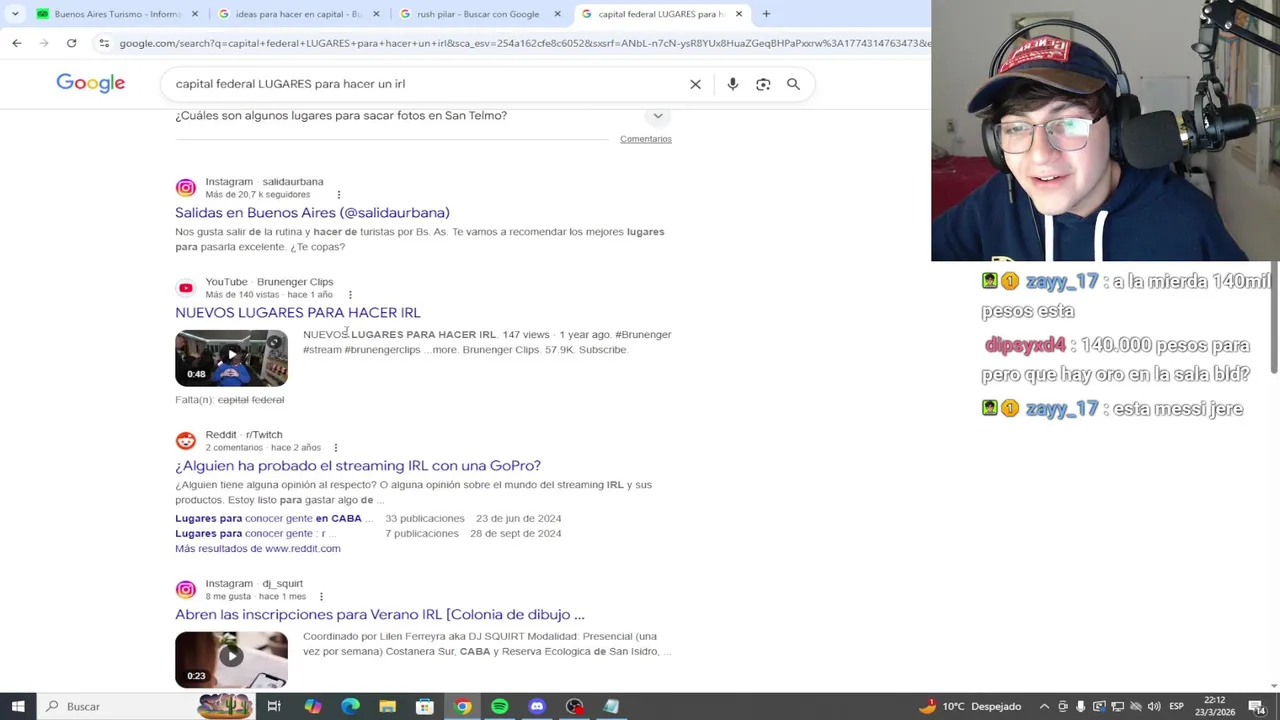Image resolution: width=1280 pixels, height=720 pixels.
Task: Open site information icon in address bar
Action: coord(104,43)
